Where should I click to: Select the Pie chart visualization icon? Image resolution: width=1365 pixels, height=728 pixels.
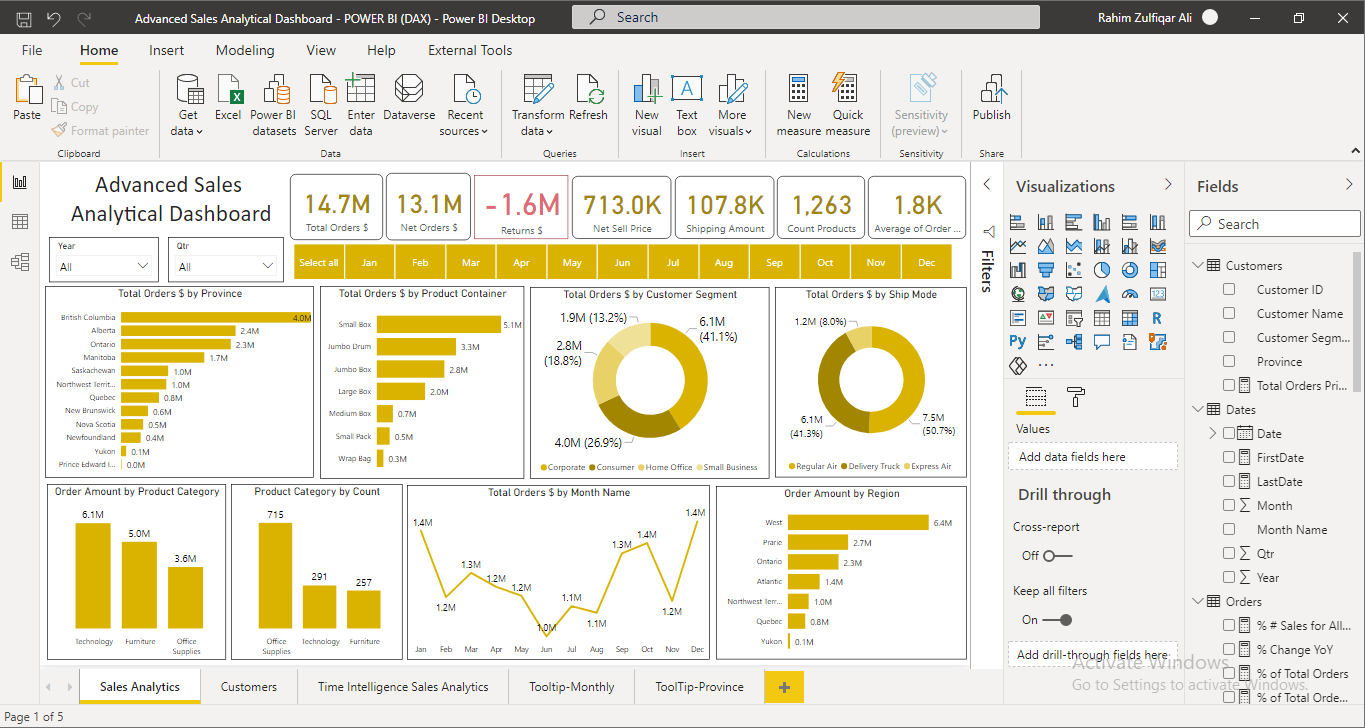pyautogui.click(x=1100, y=269)
